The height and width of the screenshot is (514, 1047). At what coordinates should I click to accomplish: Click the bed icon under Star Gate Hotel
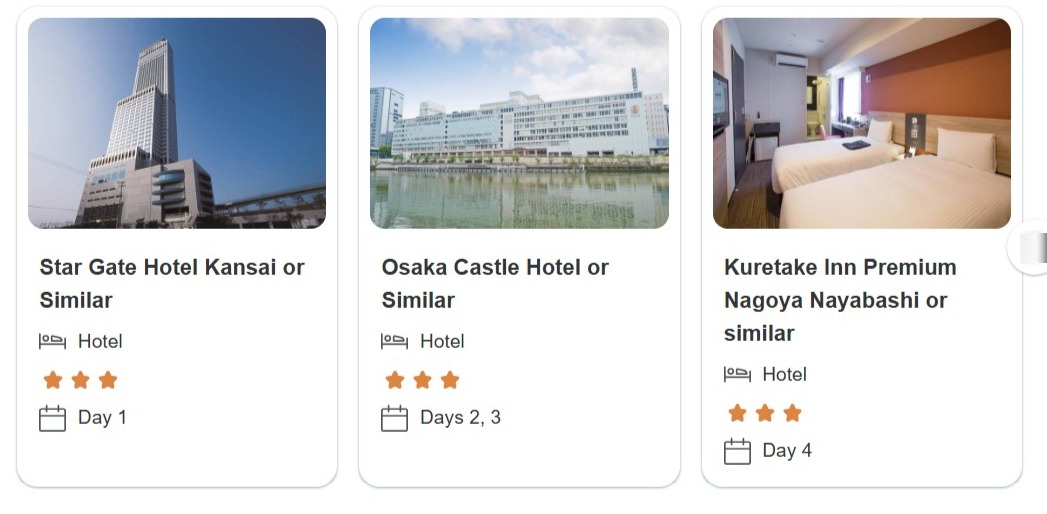[x=52, y=341]
